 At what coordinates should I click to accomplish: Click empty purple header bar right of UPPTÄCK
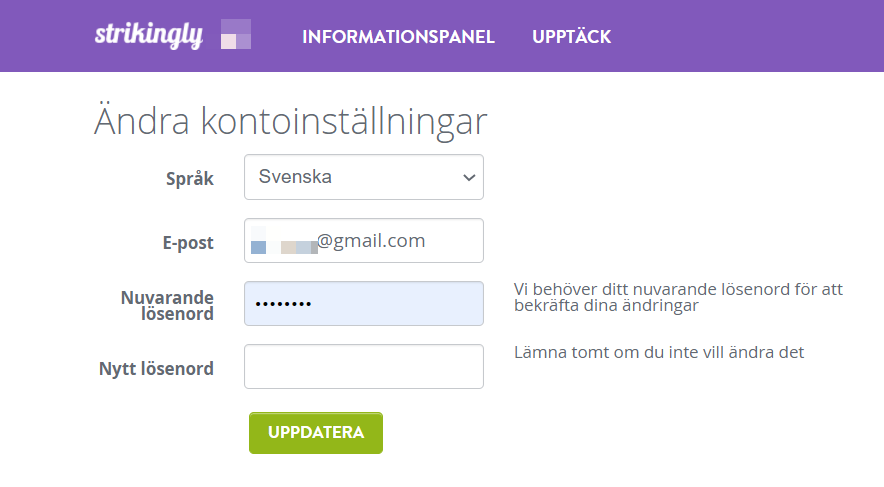point(744,36)
